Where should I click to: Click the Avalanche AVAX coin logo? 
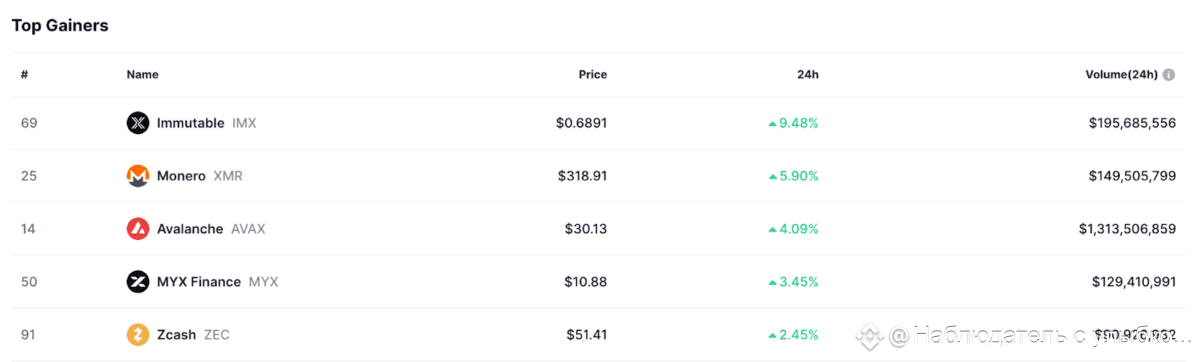click(138, 229)
